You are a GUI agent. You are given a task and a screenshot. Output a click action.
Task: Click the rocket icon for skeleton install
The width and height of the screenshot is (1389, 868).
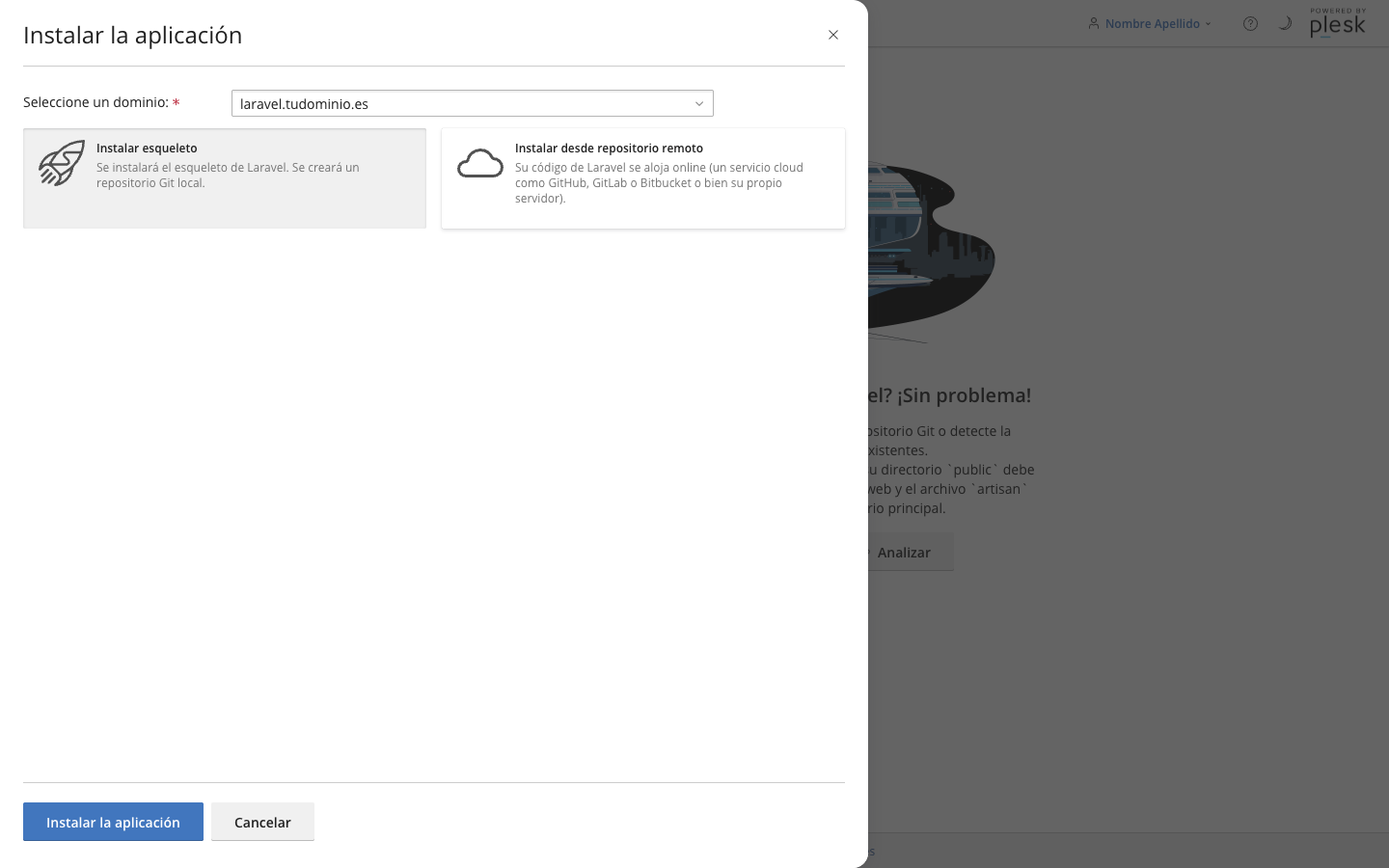point(62,163)
